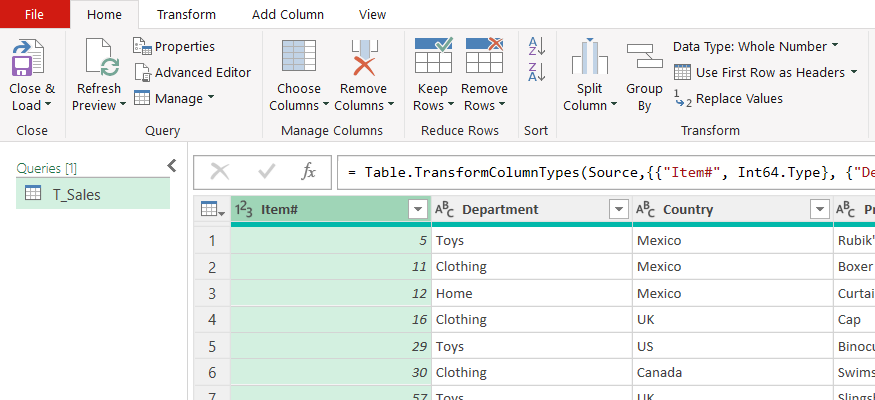The image size is (875, 400).
Task: Collapse the Queries pane
Action: 172,165
